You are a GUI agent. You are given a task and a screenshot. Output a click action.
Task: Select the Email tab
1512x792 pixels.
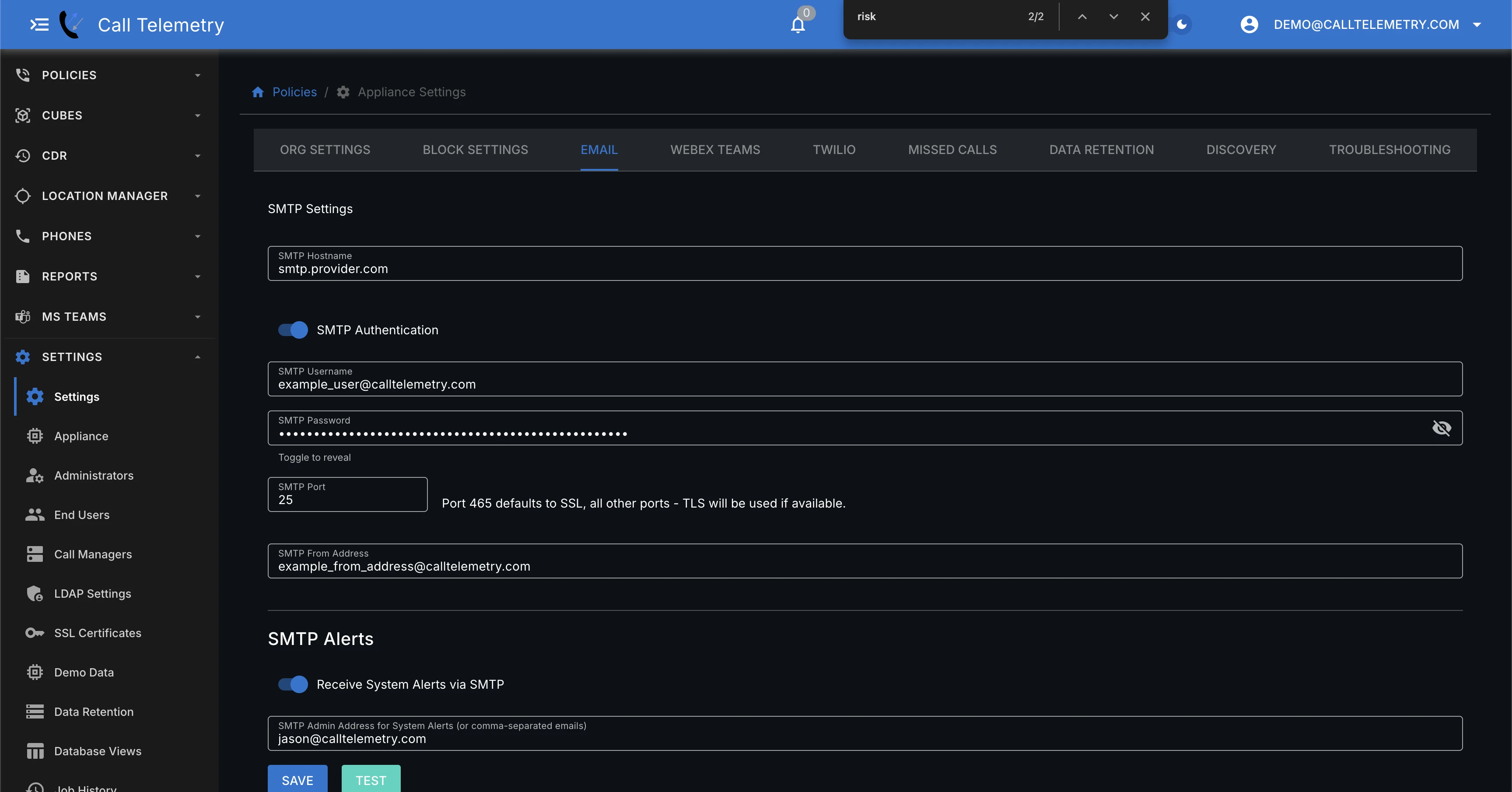tap(599, 150)
